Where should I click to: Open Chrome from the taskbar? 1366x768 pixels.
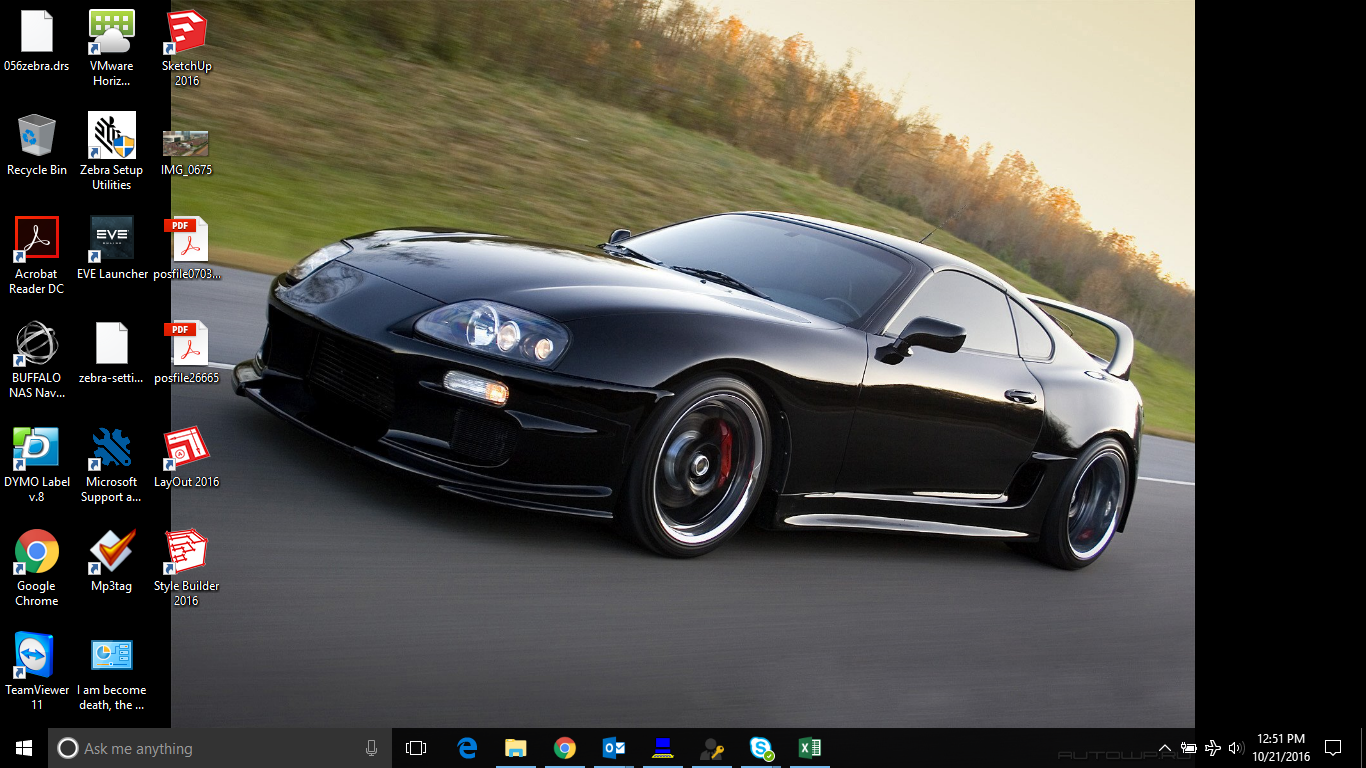[564, 748]
